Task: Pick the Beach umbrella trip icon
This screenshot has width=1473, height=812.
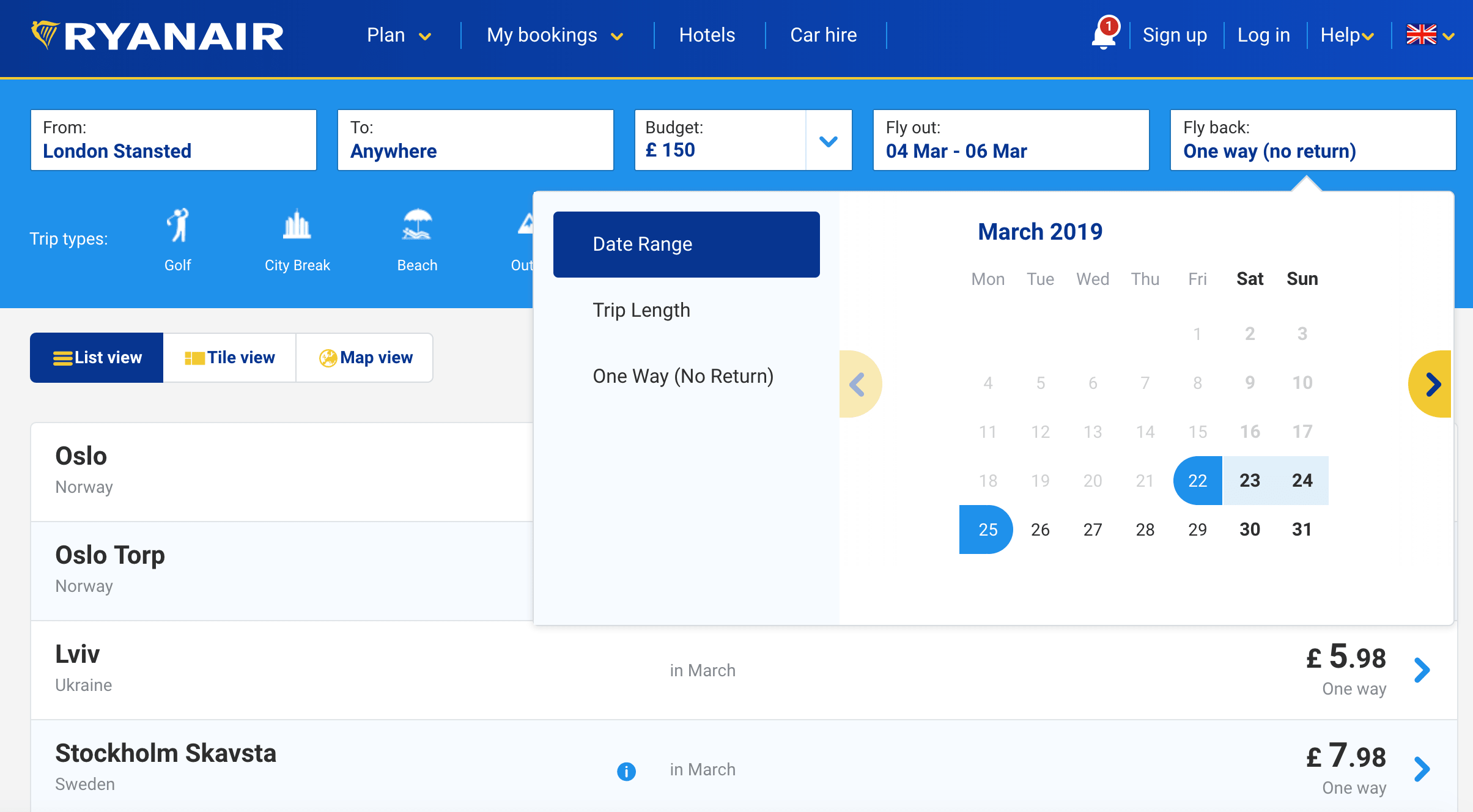Action: click(417, 226)
